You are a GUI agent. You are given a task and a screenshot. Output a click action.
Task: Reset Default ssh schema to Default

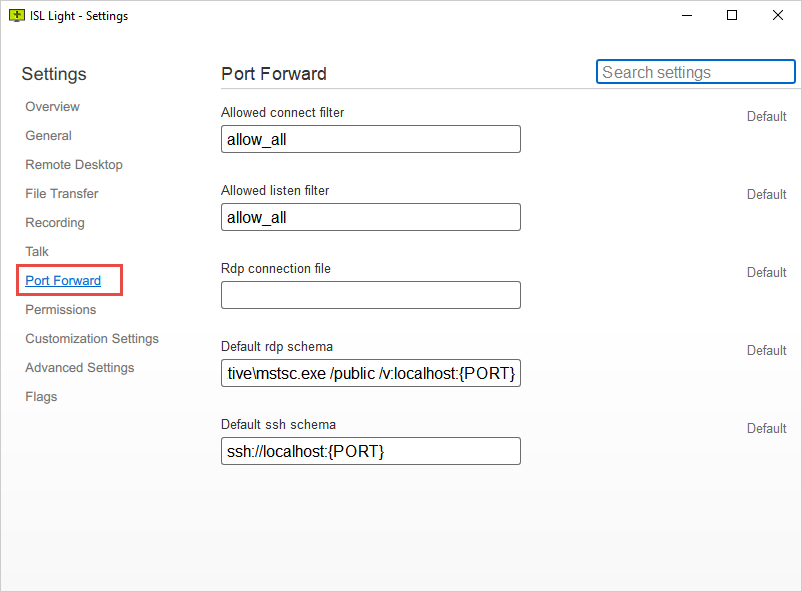click(x=766, y=428)
